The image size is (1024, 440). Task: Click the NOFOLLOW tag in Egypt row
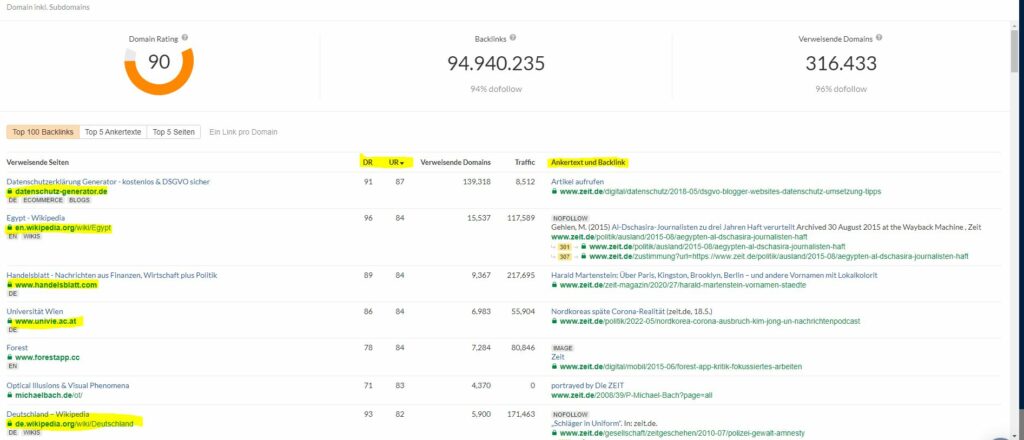pos(569,217)
